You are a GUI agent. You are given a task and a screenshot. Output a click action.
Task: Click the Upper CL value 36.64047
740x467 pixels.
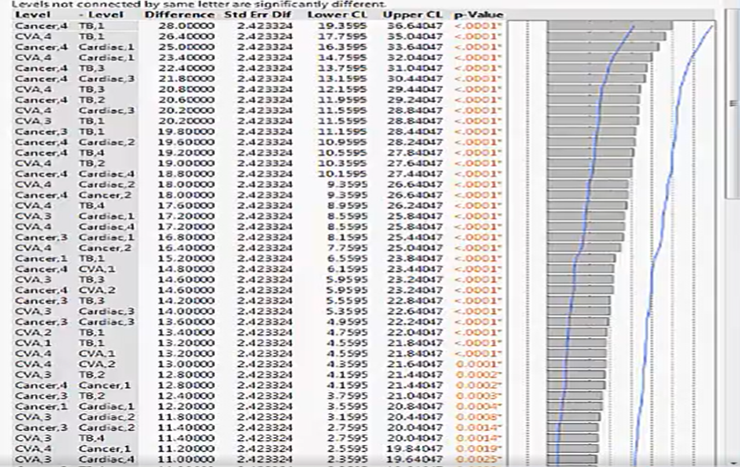click(x=415, y=25)
